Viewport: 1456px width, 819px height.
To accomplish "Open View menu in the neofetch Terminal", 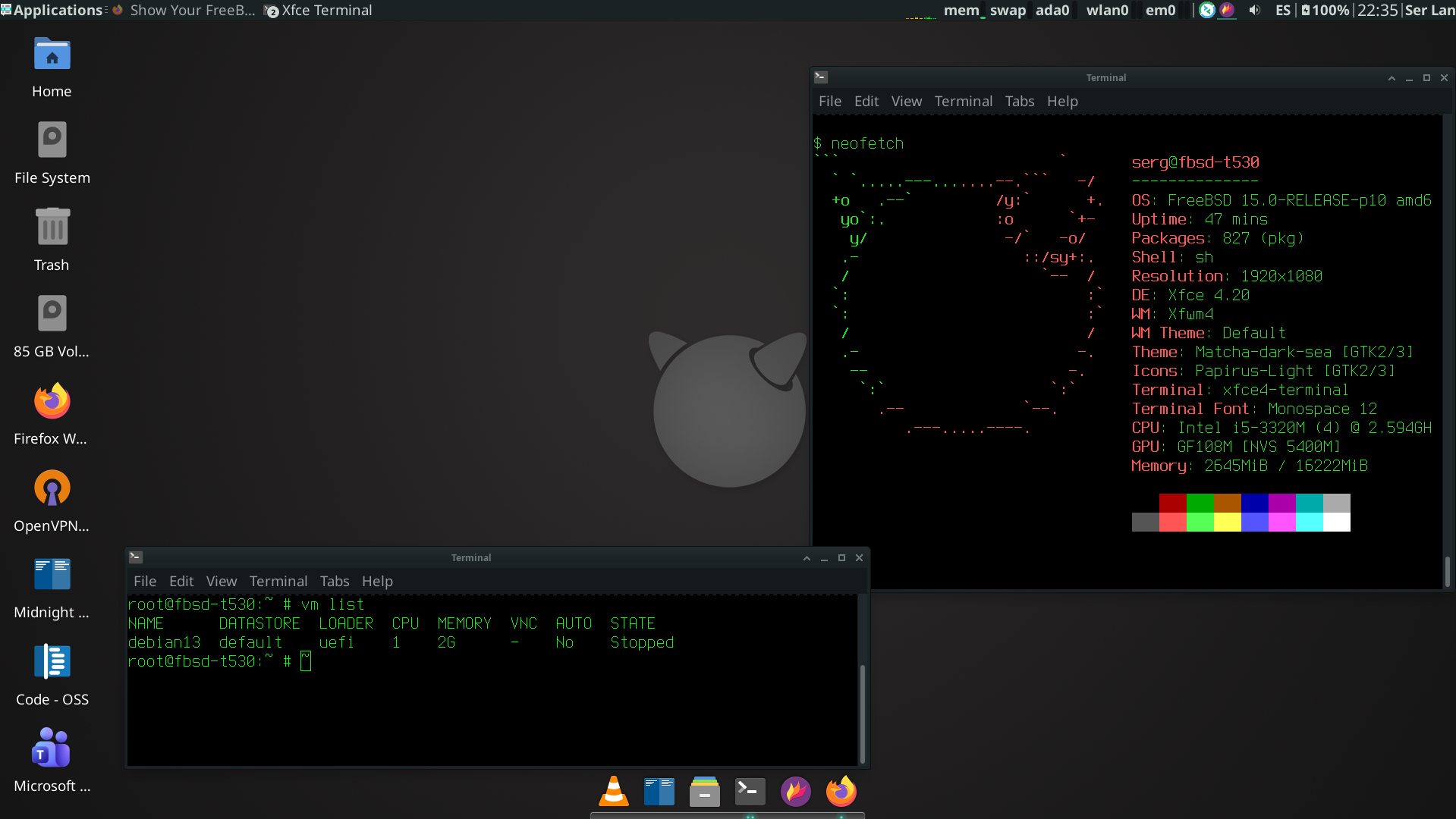I will [x=907, y=101].
